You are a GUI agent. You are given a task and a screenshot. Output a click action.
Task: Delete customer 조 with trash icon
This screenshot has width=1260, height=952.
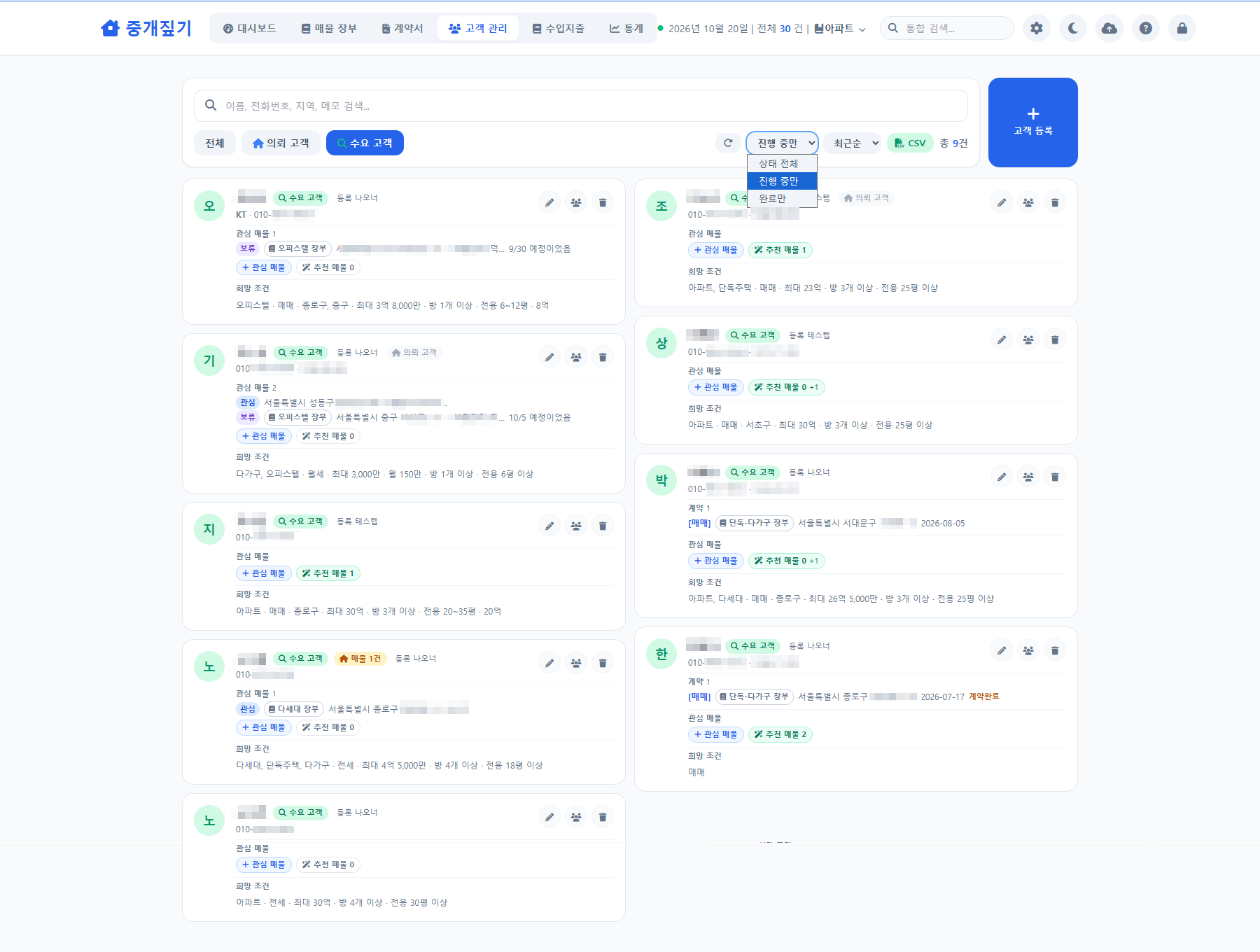pyautogui.click(x=1055, y=202)
